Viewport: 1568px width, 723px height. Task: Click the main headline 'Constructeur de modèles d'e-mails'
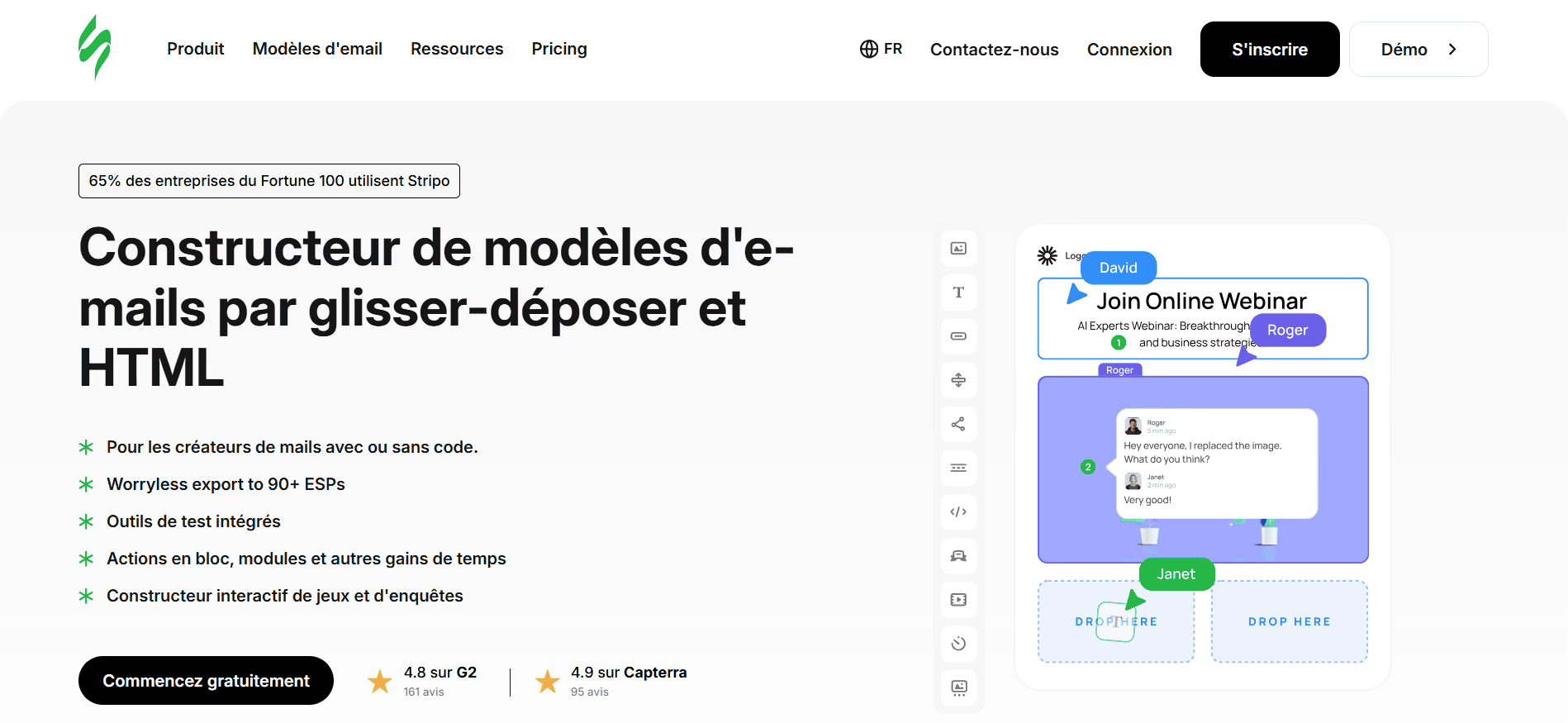pyautogui.click(x=436, y=307)
